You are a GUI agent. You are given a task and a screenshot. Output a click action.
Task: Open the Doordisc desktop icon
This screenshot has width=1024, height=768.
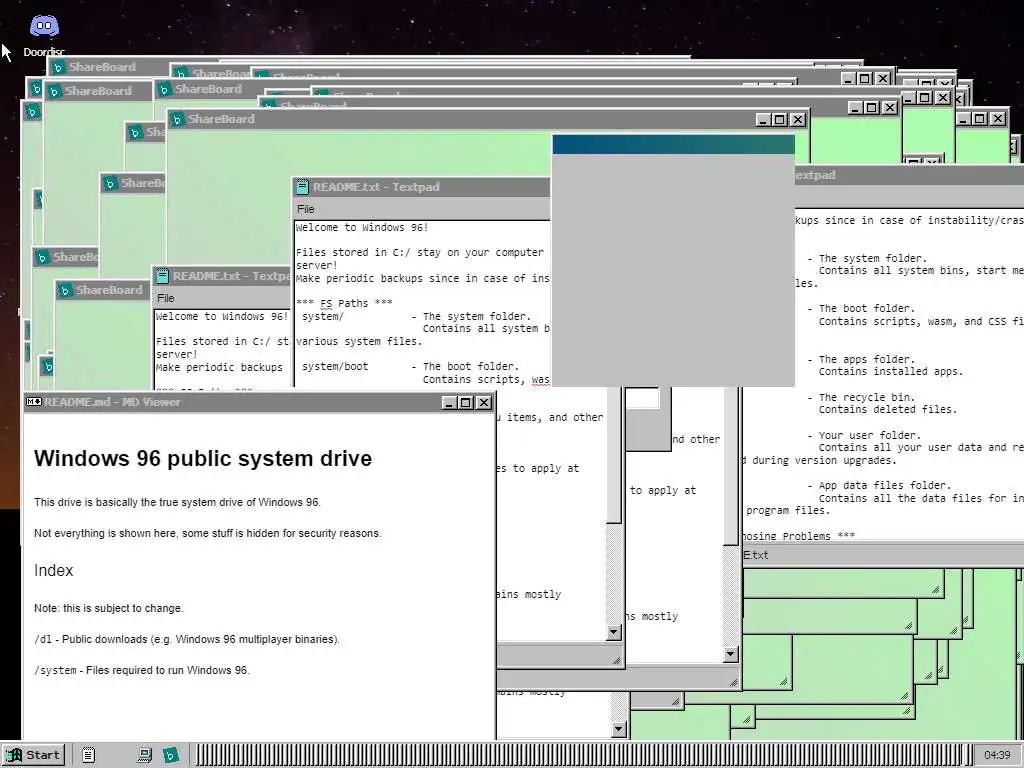[44, 35]
